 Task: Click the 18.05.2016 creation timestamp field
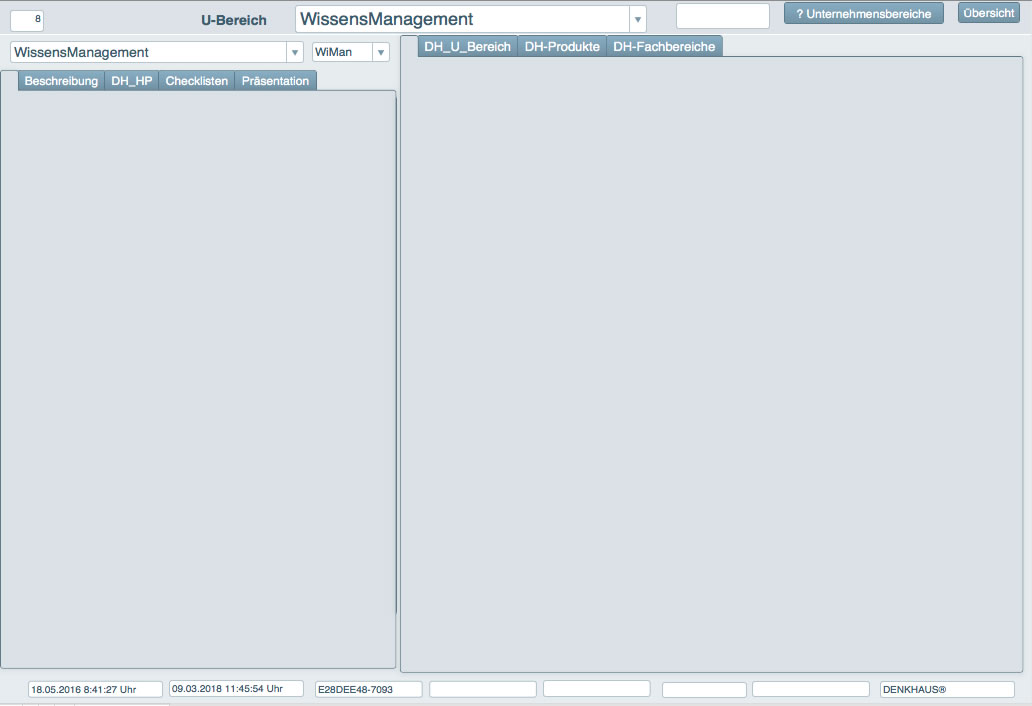(x=95, y=689)
